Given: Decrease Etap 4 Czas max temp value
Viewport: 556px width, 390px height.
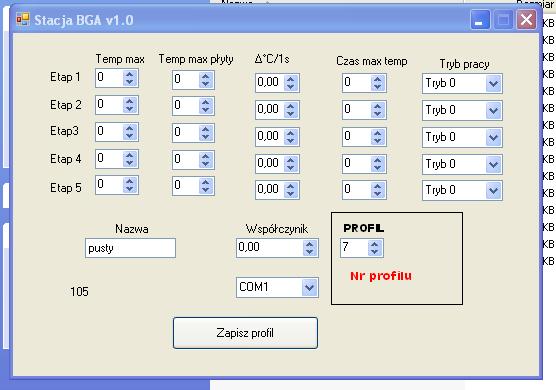Looking at the screenshot, I should [x=378, y=168].
